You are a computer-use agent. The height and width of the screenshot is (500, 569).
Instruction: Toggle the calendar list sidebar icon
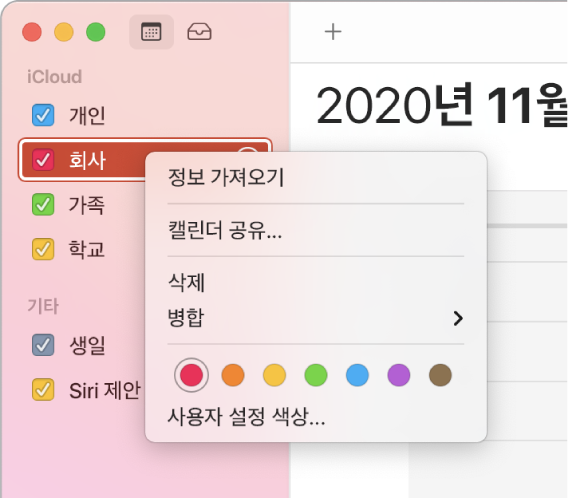[x=151, y=32]
